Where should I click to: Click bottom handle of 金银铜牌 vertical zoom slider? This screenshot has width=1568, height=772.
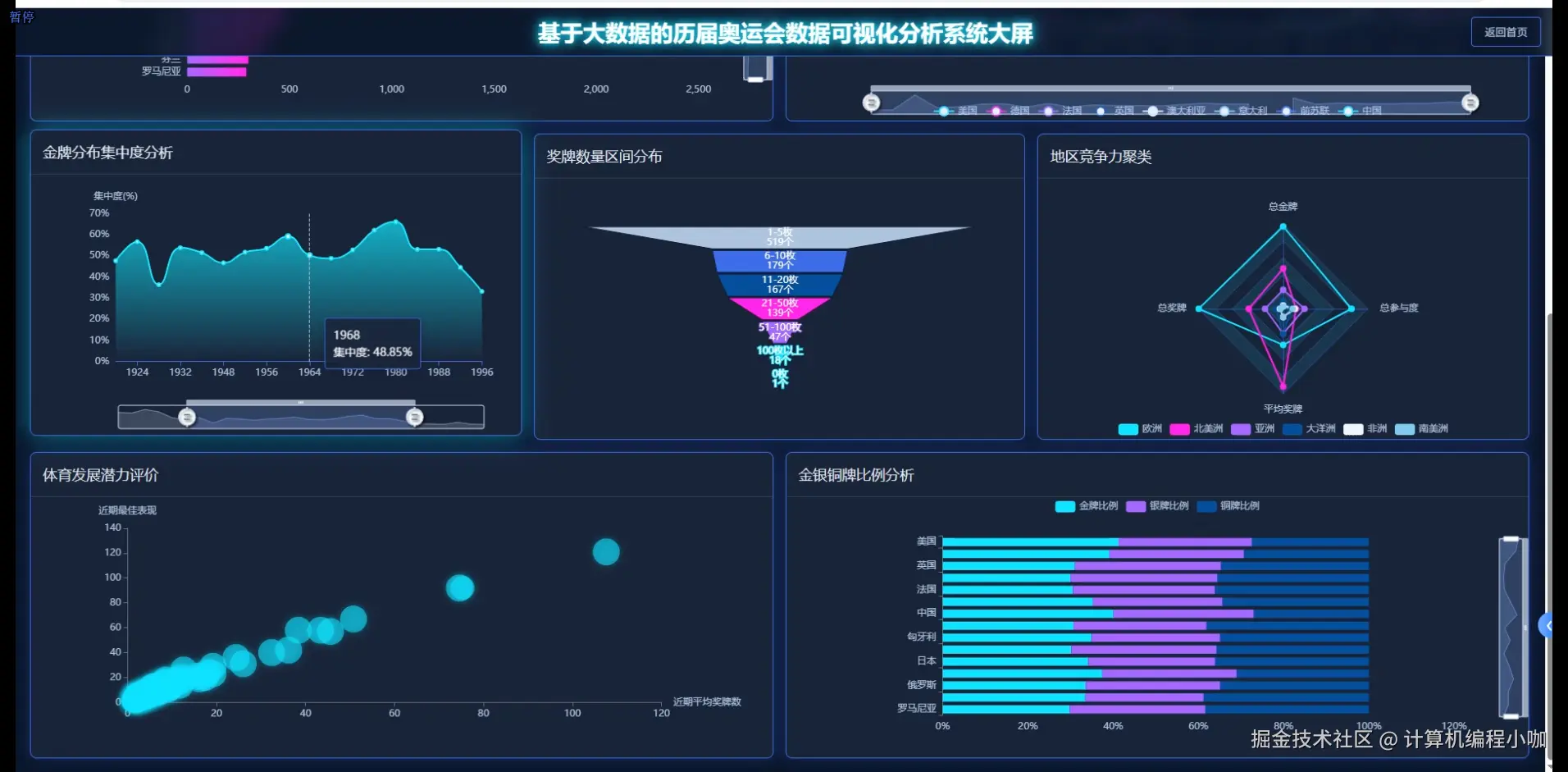(x=1511, y=716)
